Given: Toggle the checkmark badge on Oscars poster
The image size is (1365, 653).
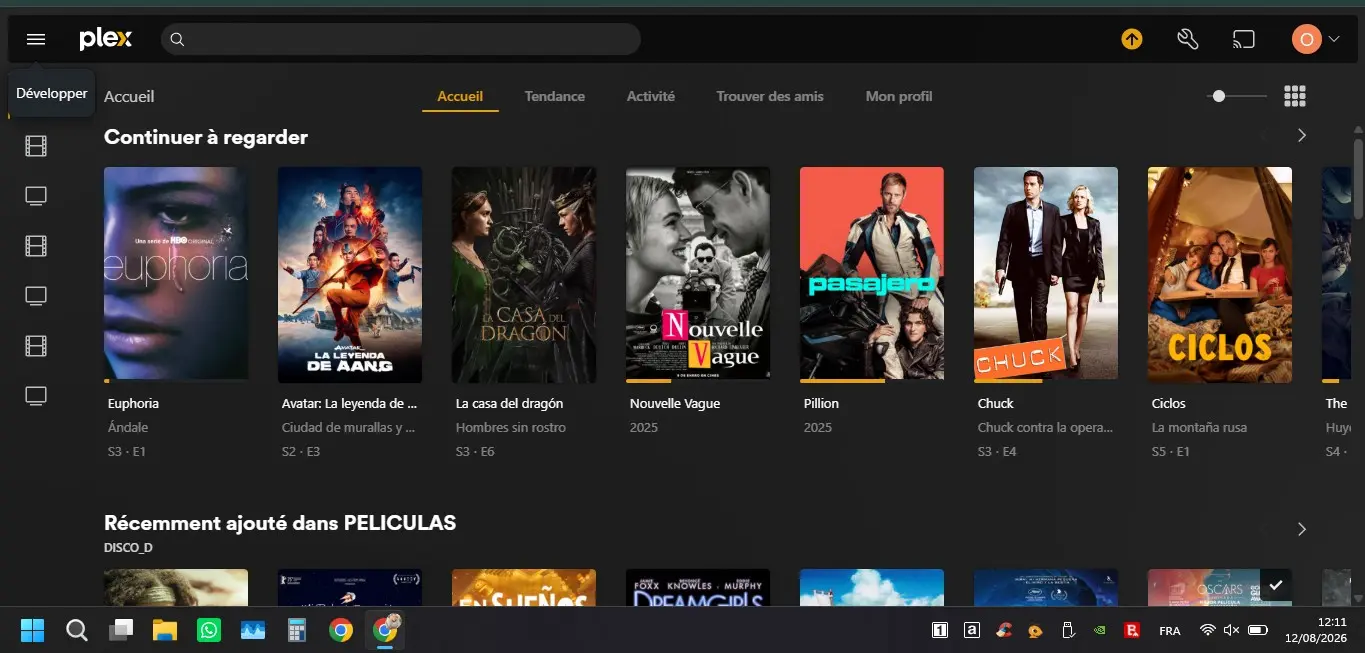Looking at the screenshot, I should tap(1275, 585).
